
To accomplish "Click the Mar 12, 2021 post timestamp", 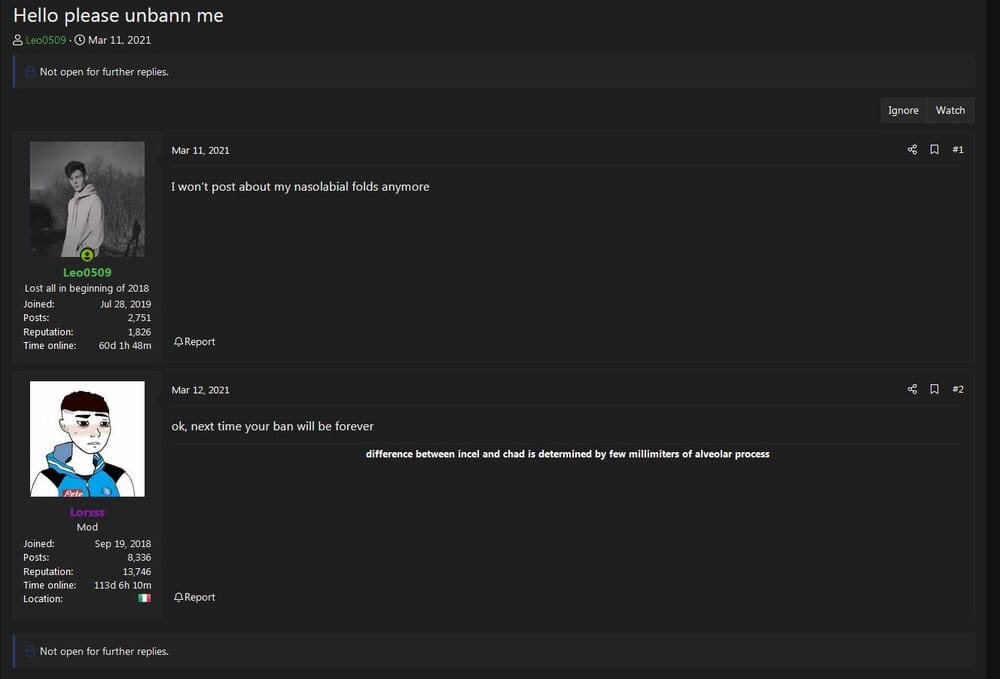I will coord(200,390).
